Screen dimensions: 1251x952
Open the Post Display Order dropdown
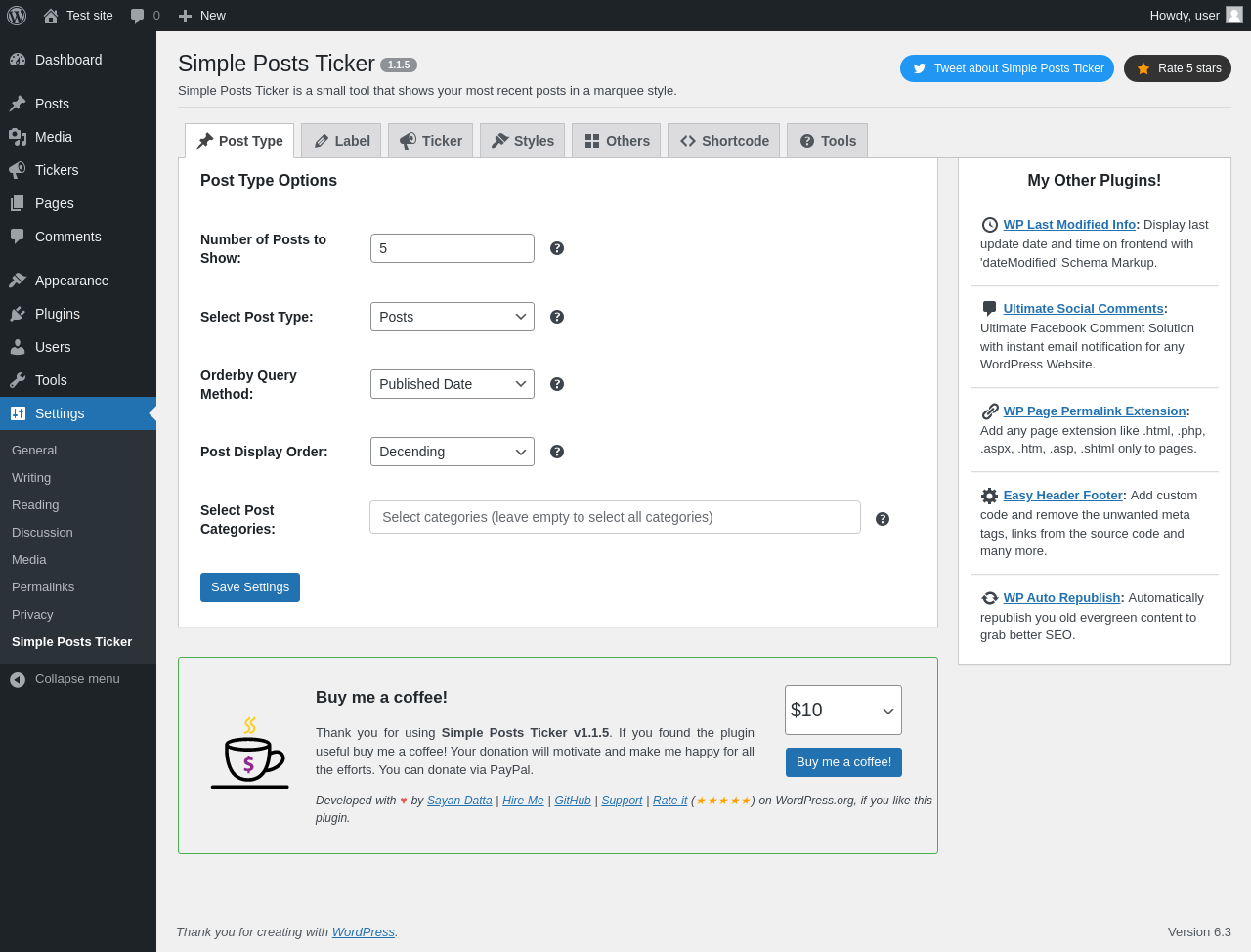coord(452,452)
